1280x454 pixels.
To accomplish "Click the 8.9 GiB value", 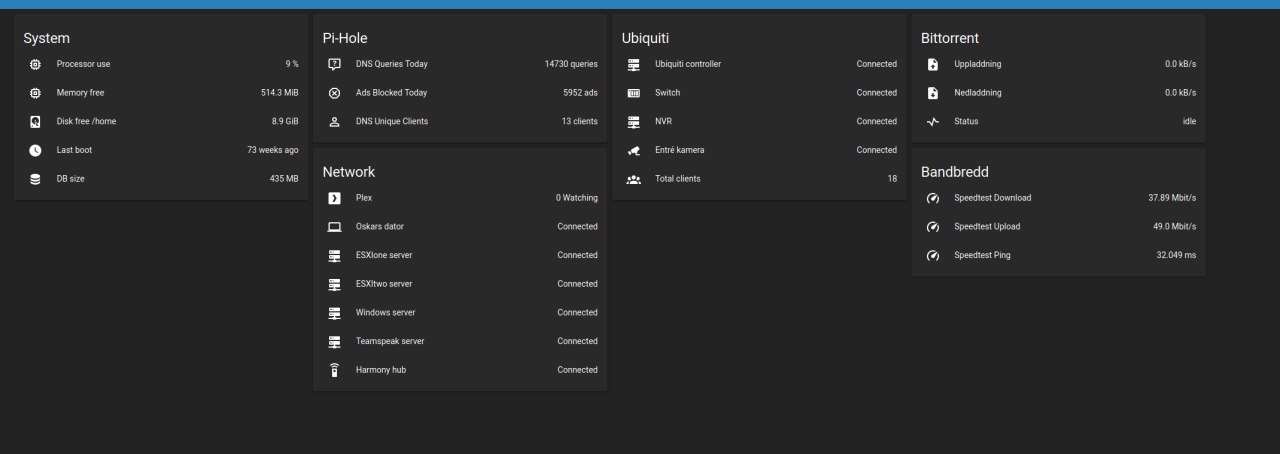I will point(285,121).
